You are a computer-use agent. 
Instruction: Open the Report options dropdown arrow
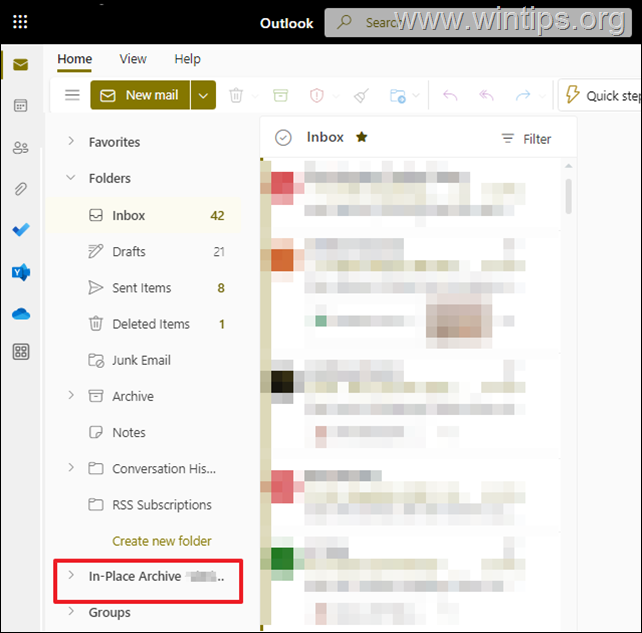(336, 96)
